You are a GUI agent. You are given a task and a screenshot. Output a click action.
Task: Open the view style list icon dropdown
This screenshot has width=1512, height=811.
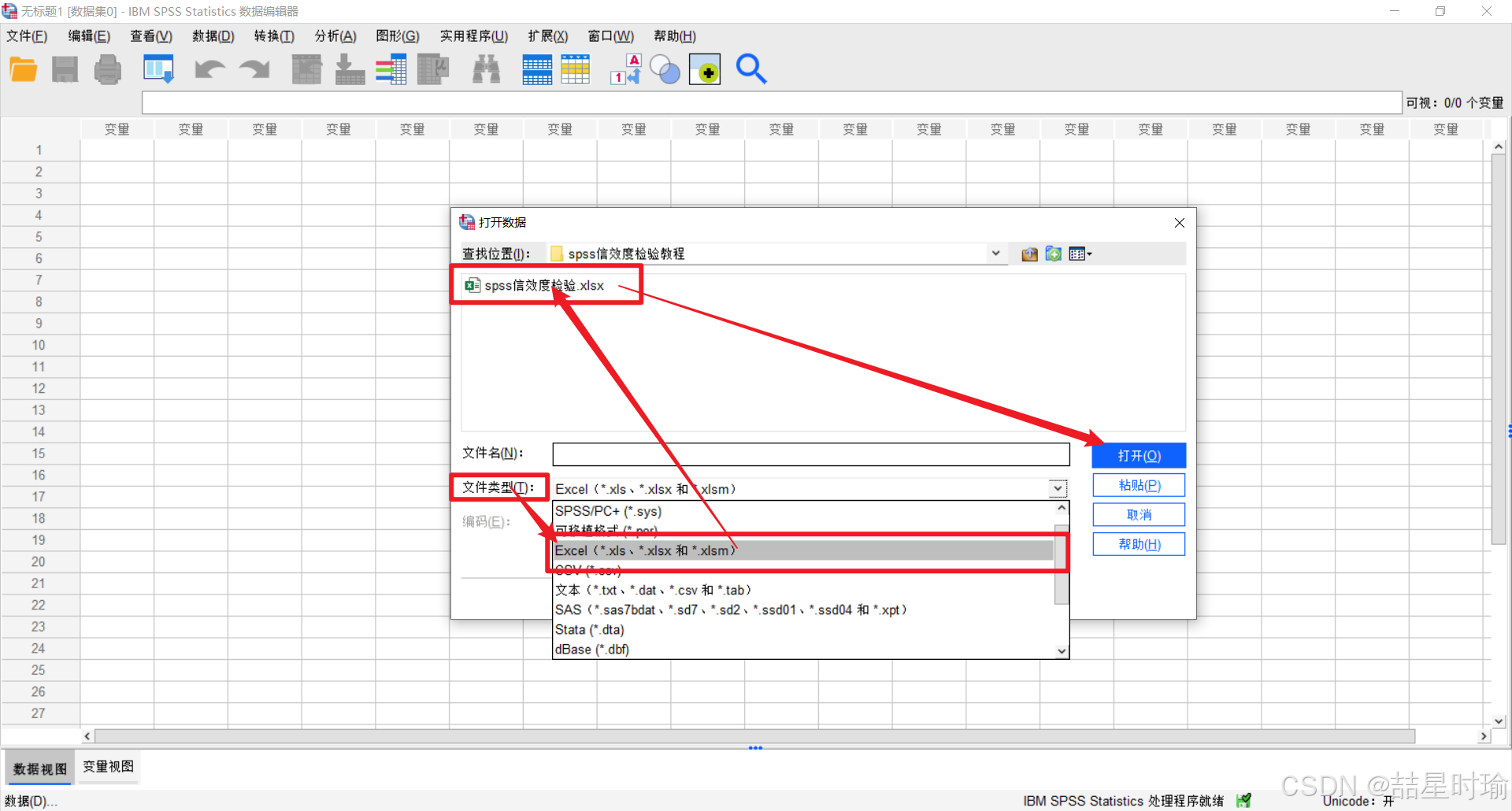1080,254
